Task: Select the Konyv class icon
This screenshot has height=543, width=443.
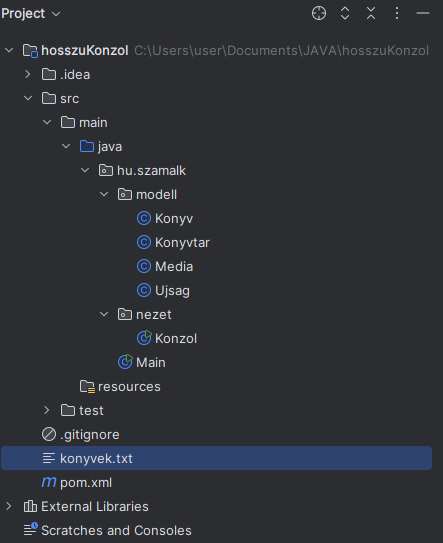Action: (144, 219)
